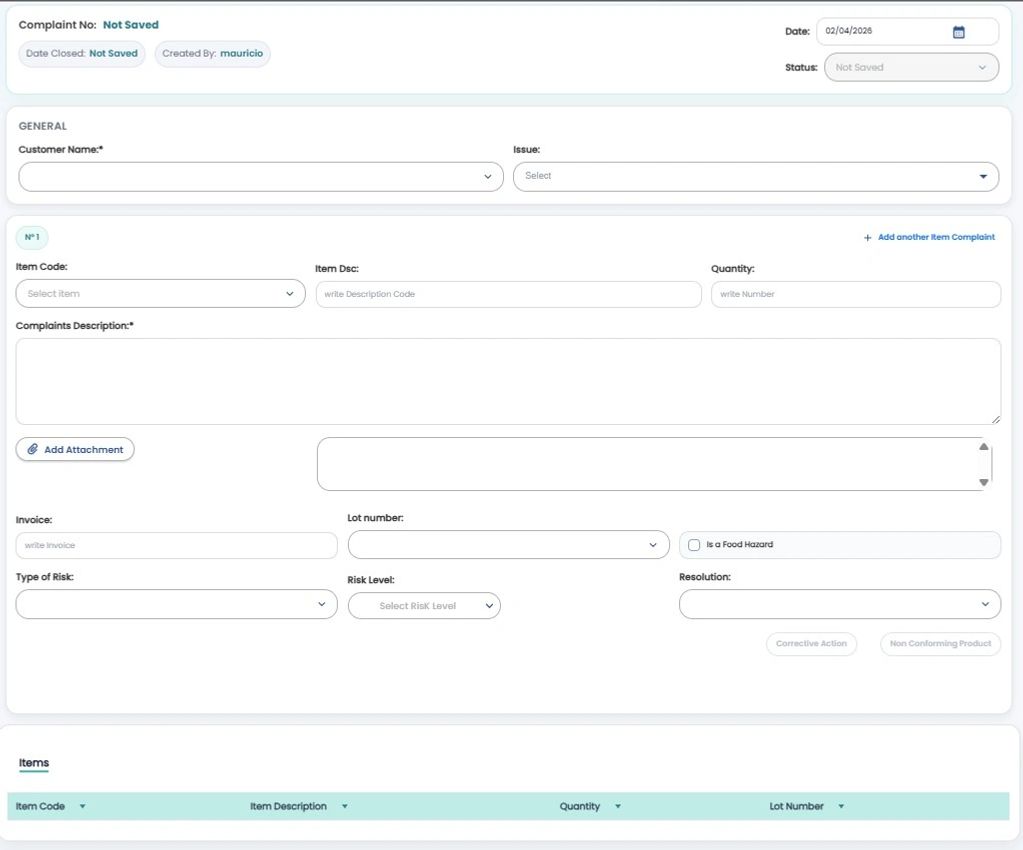Click the paperclip Add Attachment button

point(75,450)
